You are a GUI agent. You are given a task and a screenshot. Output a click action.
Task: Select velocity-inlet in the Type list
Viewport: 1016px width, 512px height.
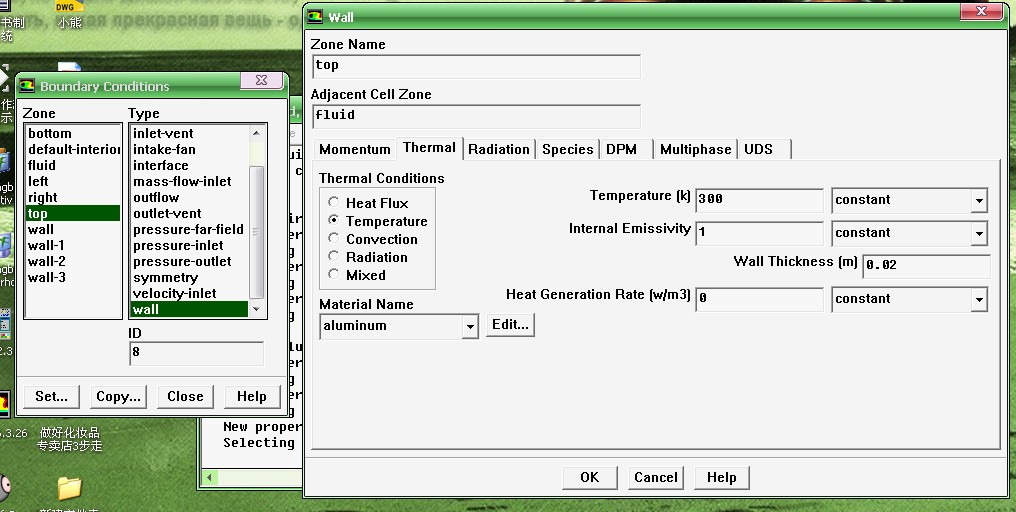pos(174,293)
